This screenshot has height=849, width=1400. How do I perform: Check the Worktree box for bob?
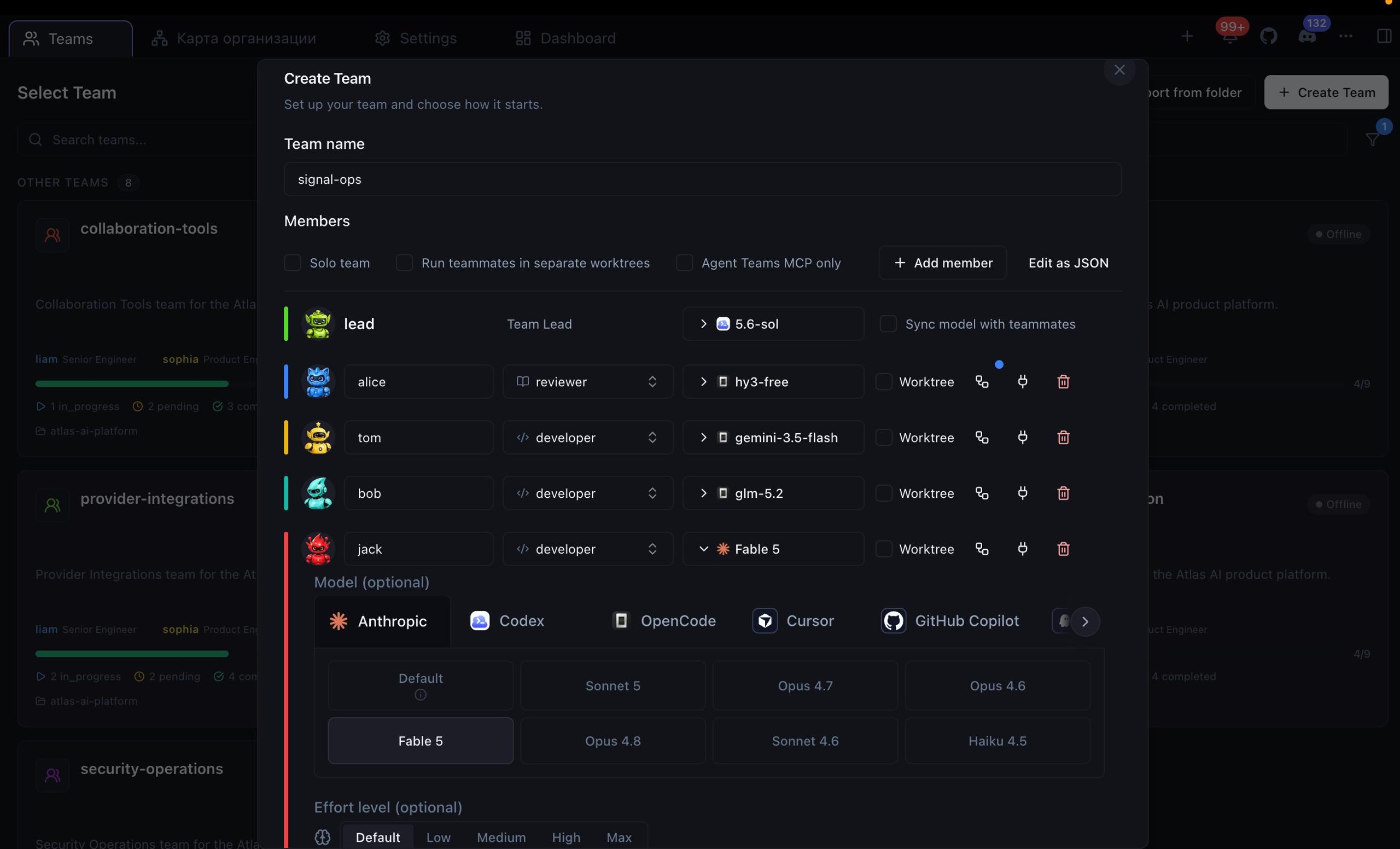[x=884, y=493]
